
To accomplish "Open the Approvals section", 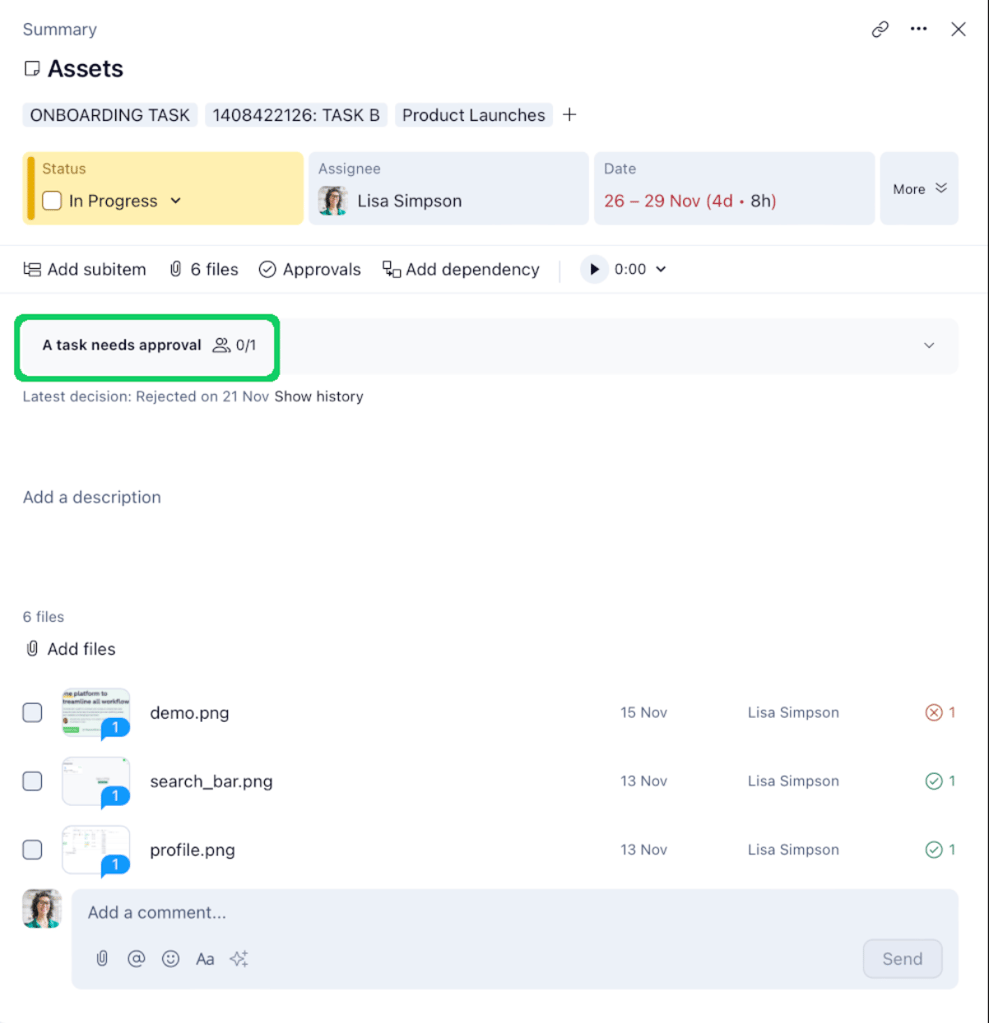I will click(x=309, y=269).
